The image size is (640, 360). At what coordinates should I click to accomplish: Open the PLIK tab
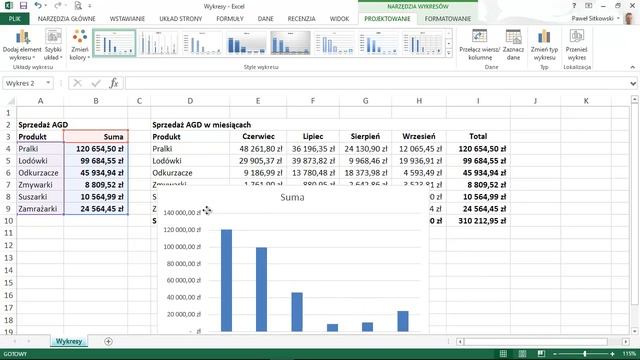point(15,19)
